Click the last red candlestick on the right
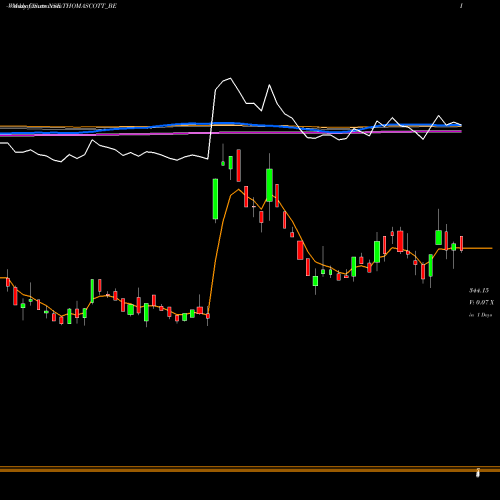The width and height of the screenshot is (500, 500). 462,244
